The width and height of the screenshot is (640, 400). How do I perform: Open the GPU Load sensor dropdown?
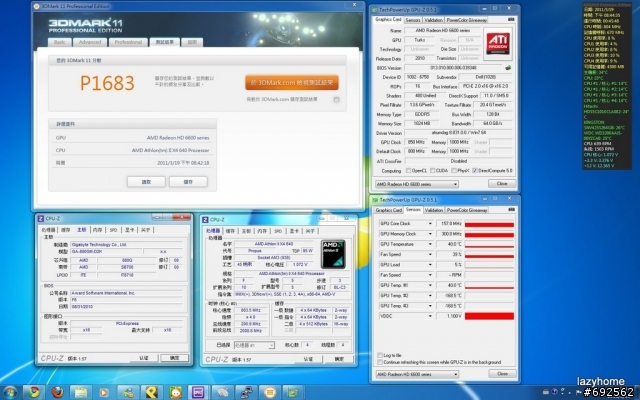pos(430,264)
